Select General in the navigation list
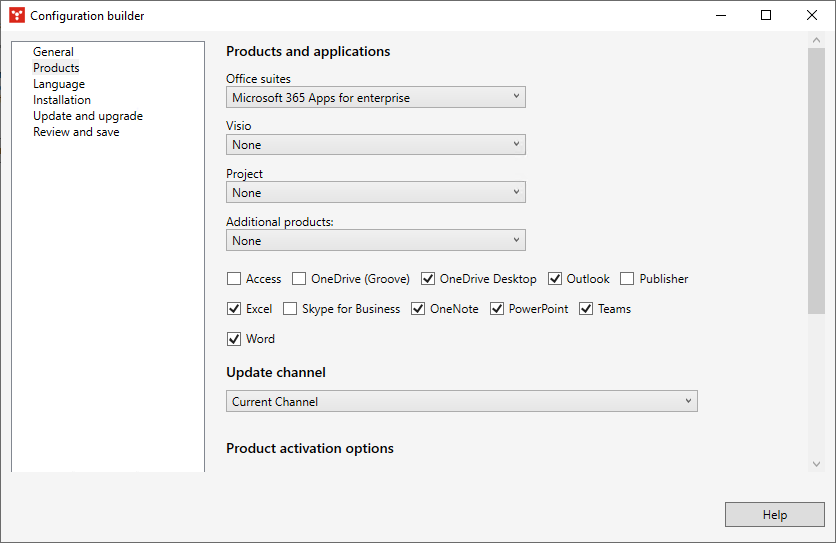The width and height of the screenshot is (836, 543). tap(53, 52)
